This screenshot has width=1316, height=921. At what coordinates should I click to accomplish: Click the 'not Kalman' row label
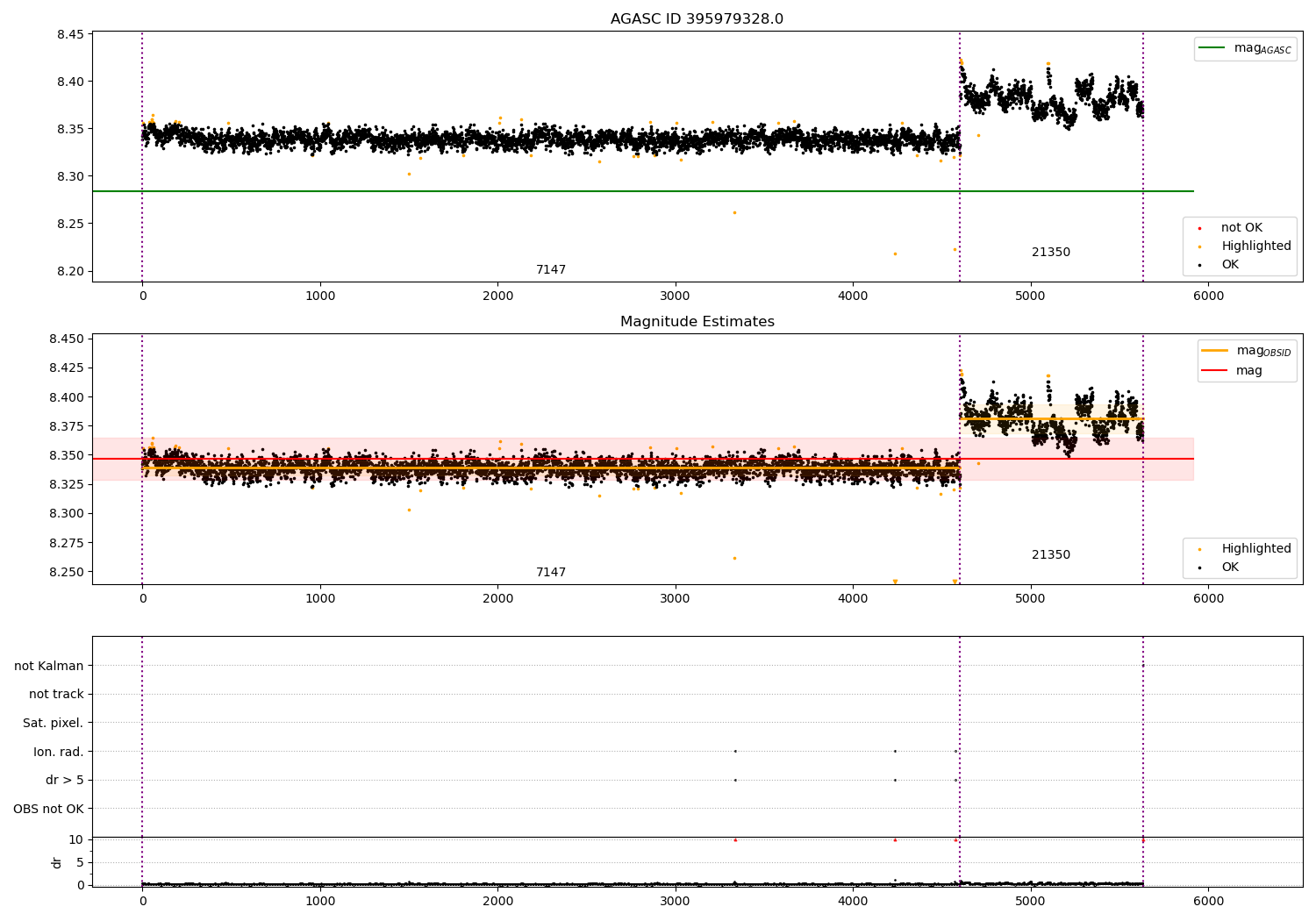point(49,666)
